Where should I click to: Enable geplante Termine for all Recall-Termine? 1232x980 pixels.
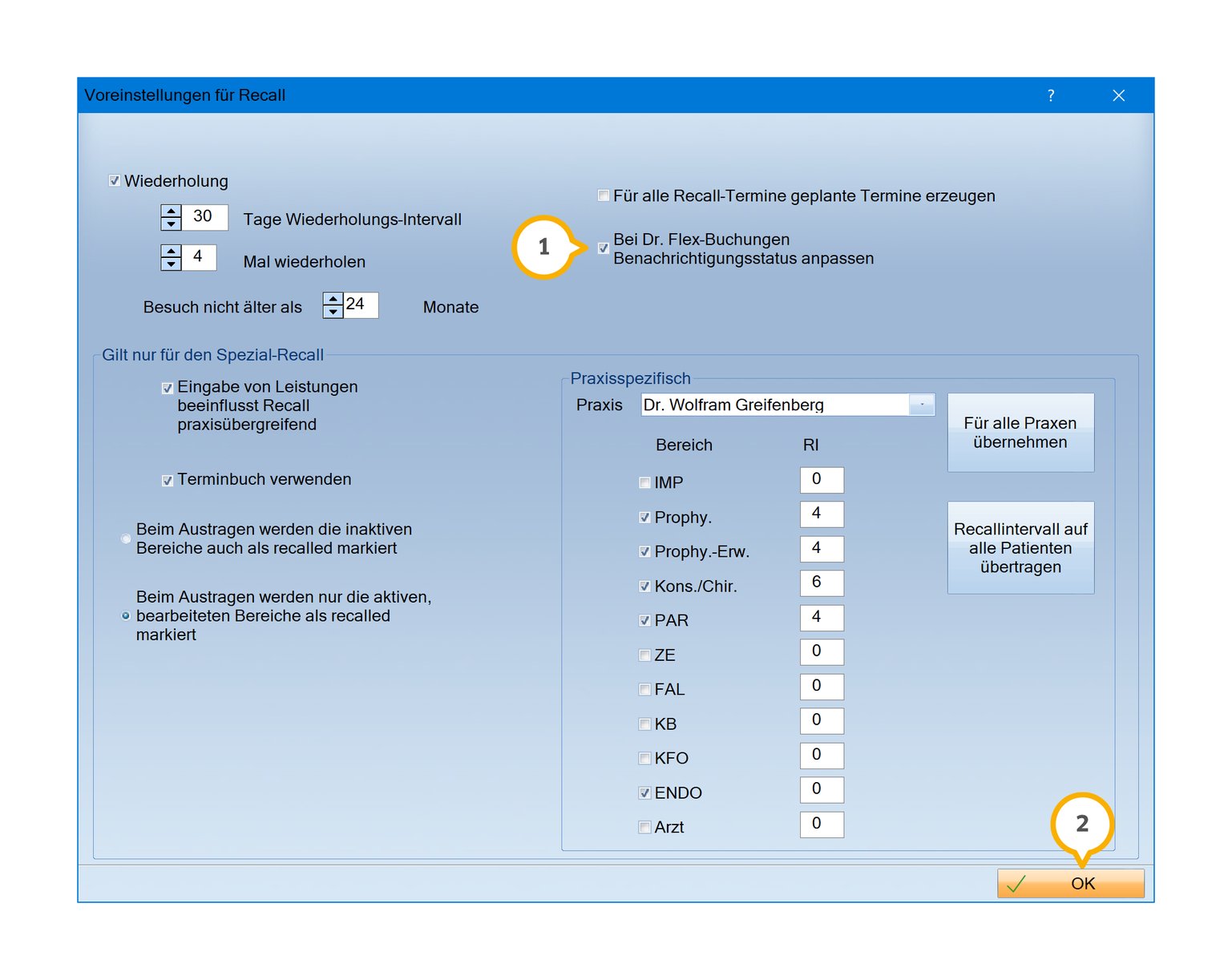[x=604, y=196]
